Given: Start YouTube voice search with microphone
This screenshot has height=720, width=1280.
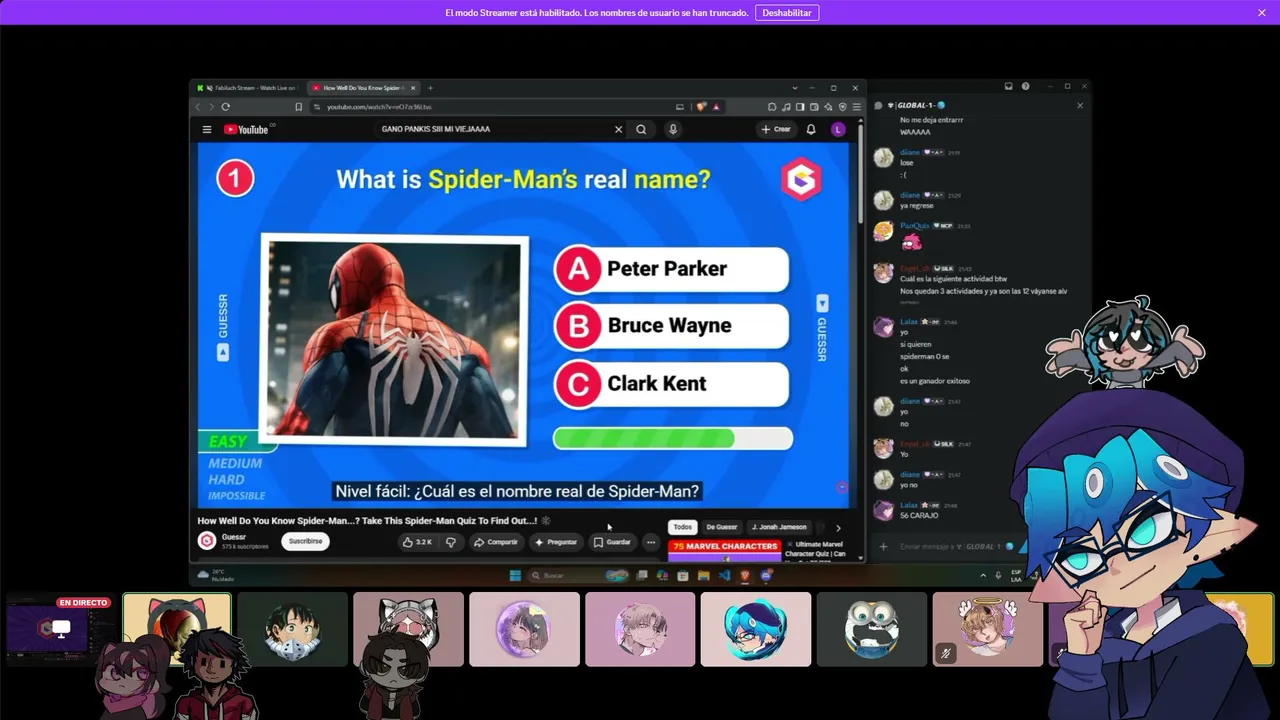Looking at the screenshot, I should [x=673, y=129].
